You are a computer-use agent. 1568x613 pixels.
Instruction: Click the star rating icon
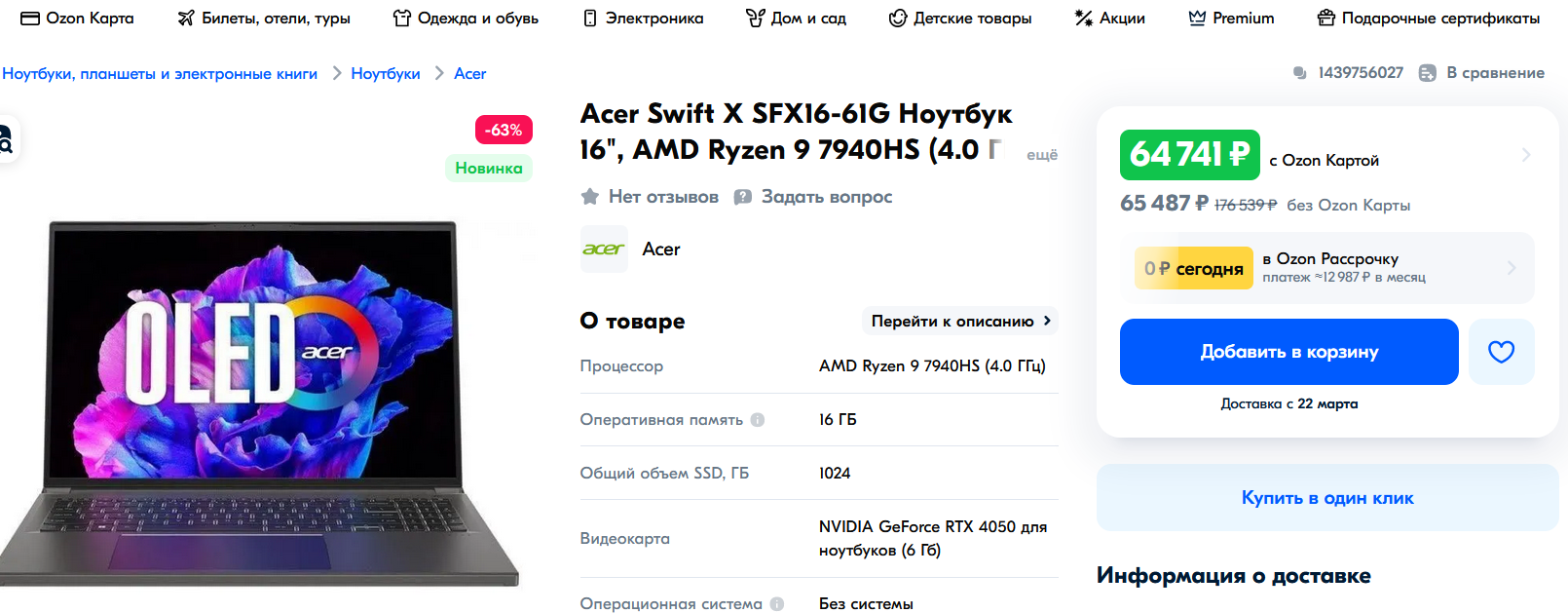point(590,197)
